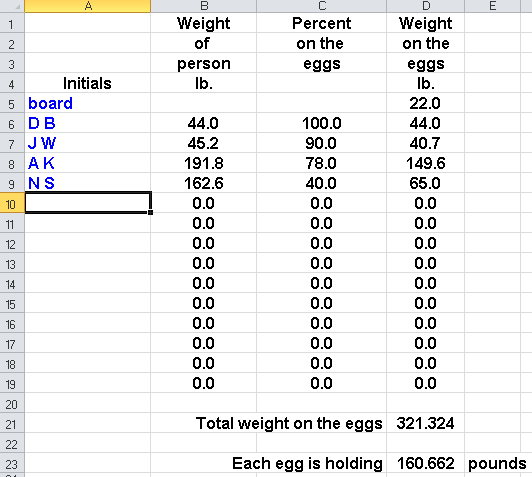Select the 'D B' initials cell
The height and width of the screenshot is (477, 532).
[x=88, y=123]
